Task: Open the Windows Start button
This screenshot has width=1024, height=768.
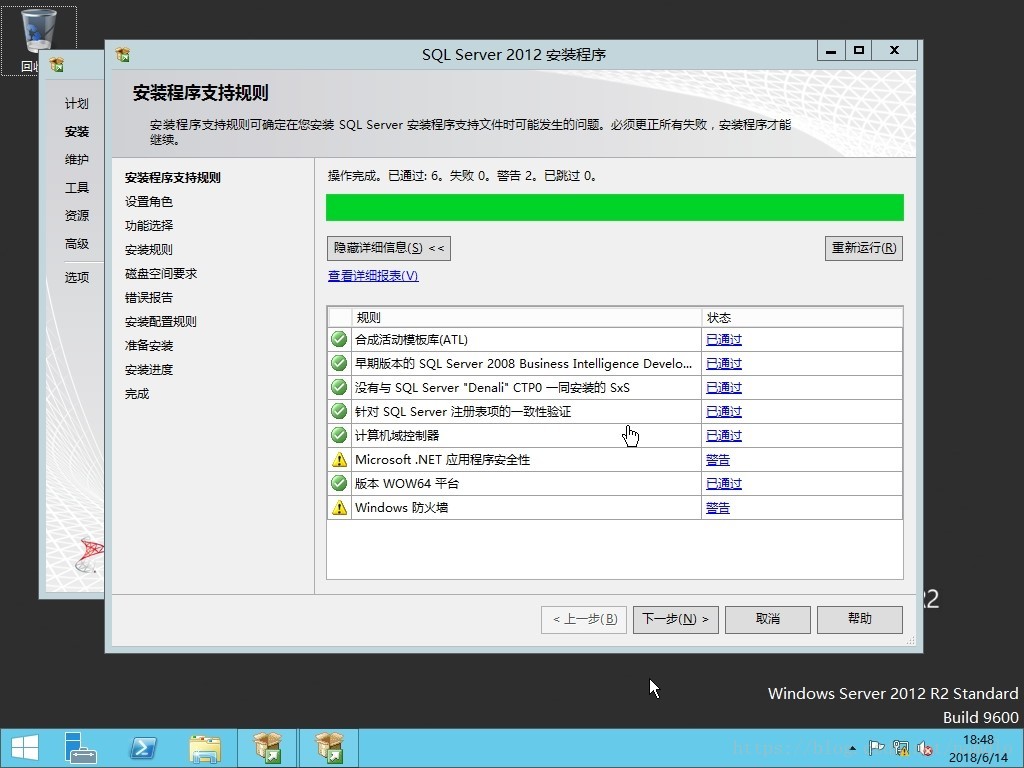Action: pyautogui.click(x=25, y=748)
